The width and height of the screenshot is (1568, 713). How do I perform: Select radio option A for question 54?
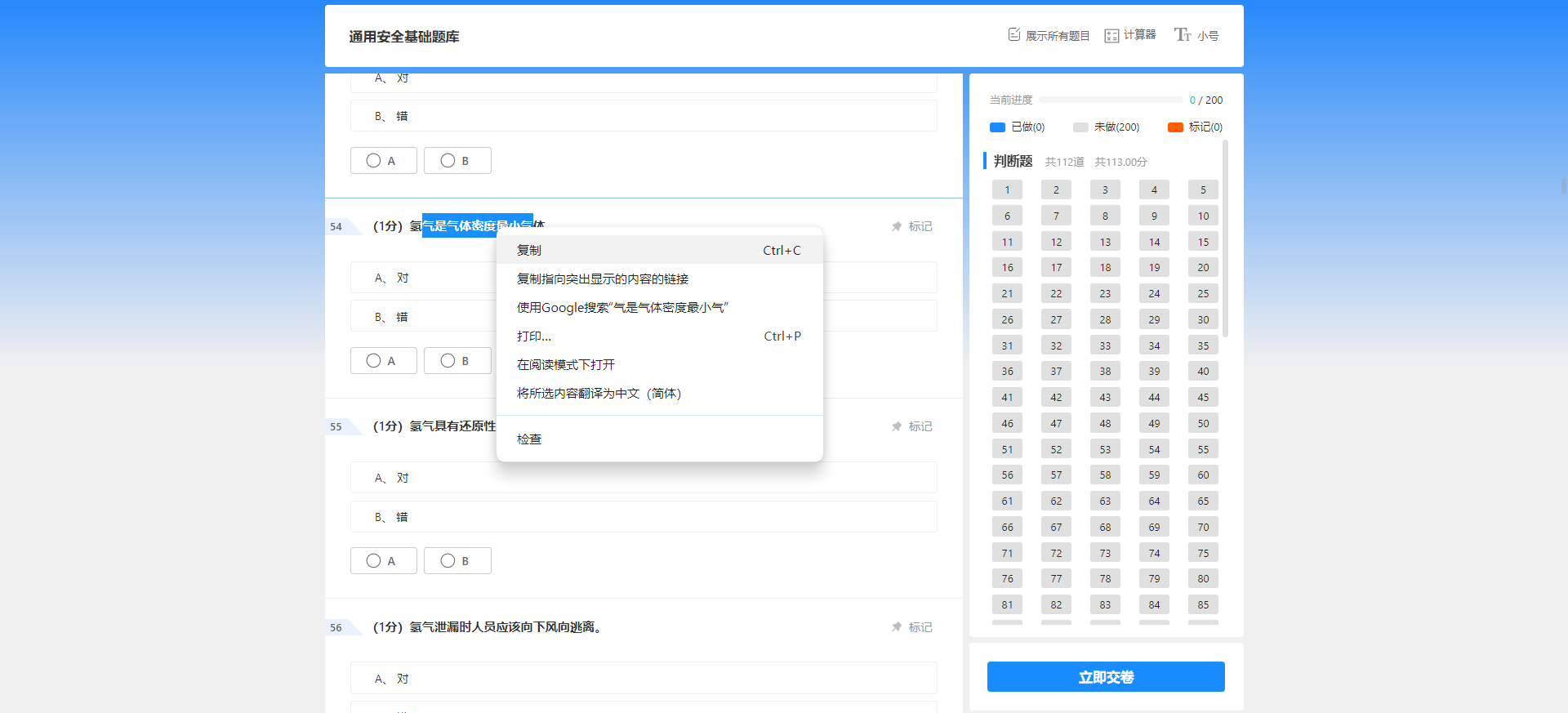[x=374, y=361]
